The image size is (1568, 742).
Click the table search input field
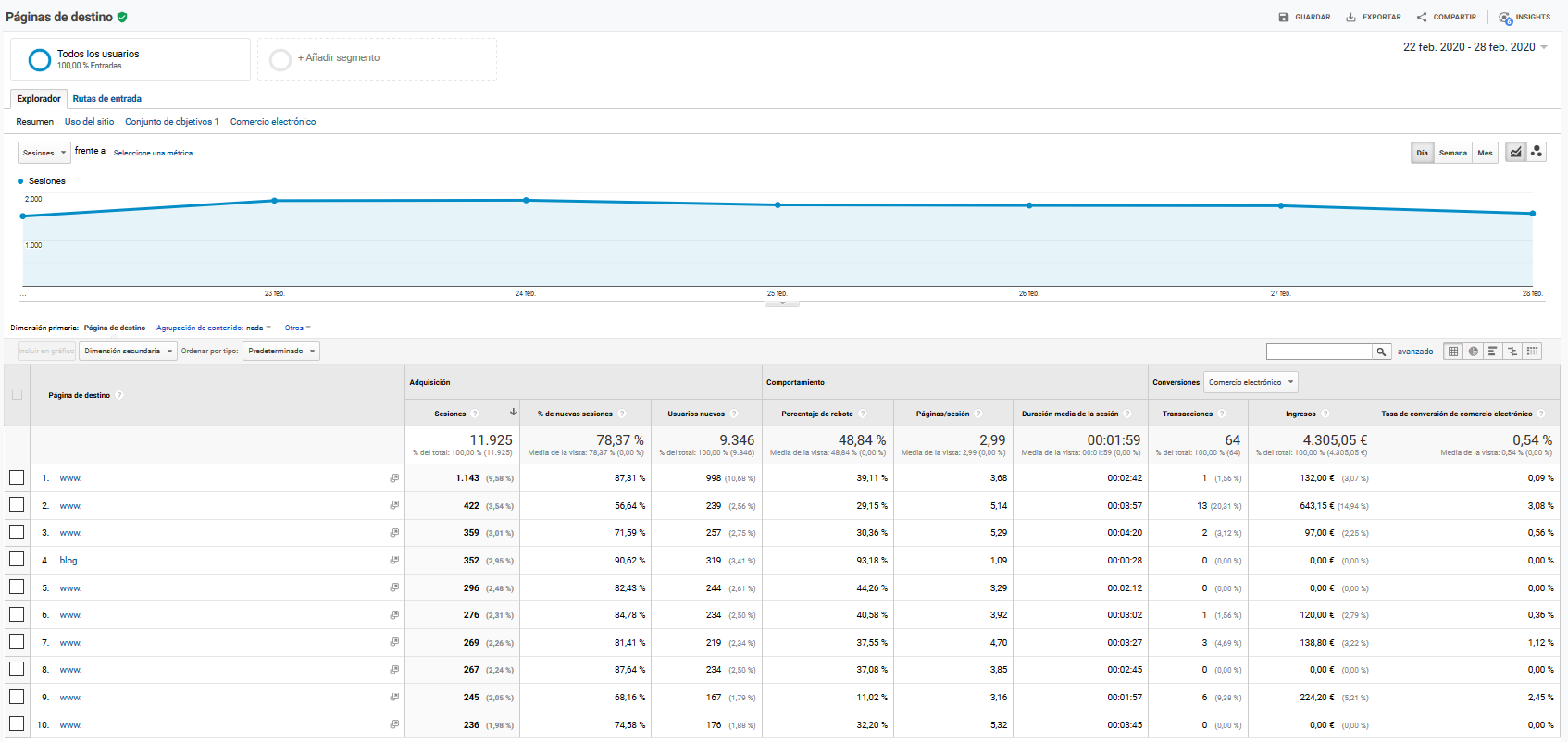click(1319, 352)
